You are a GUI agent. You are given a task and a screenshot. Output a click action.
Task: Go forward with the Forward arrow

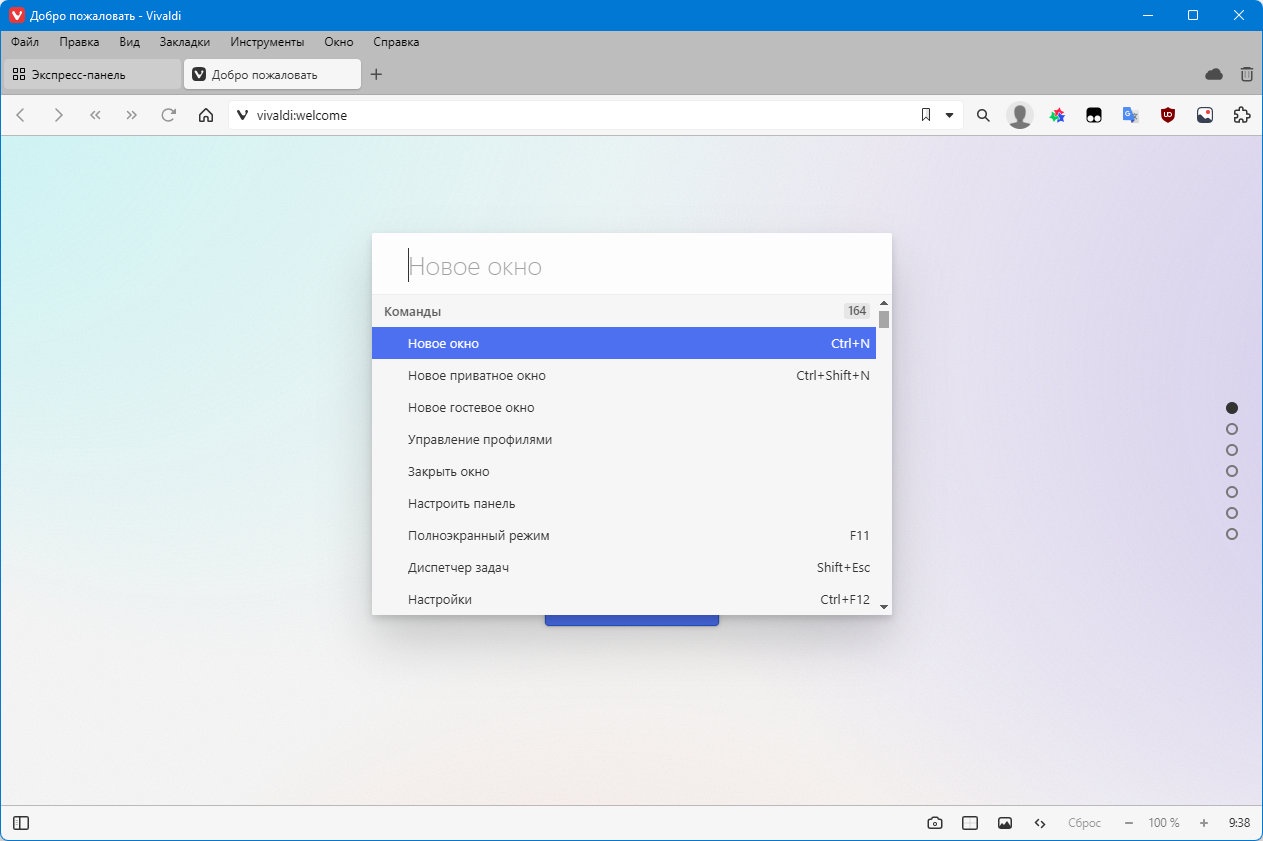coord(58,115)
